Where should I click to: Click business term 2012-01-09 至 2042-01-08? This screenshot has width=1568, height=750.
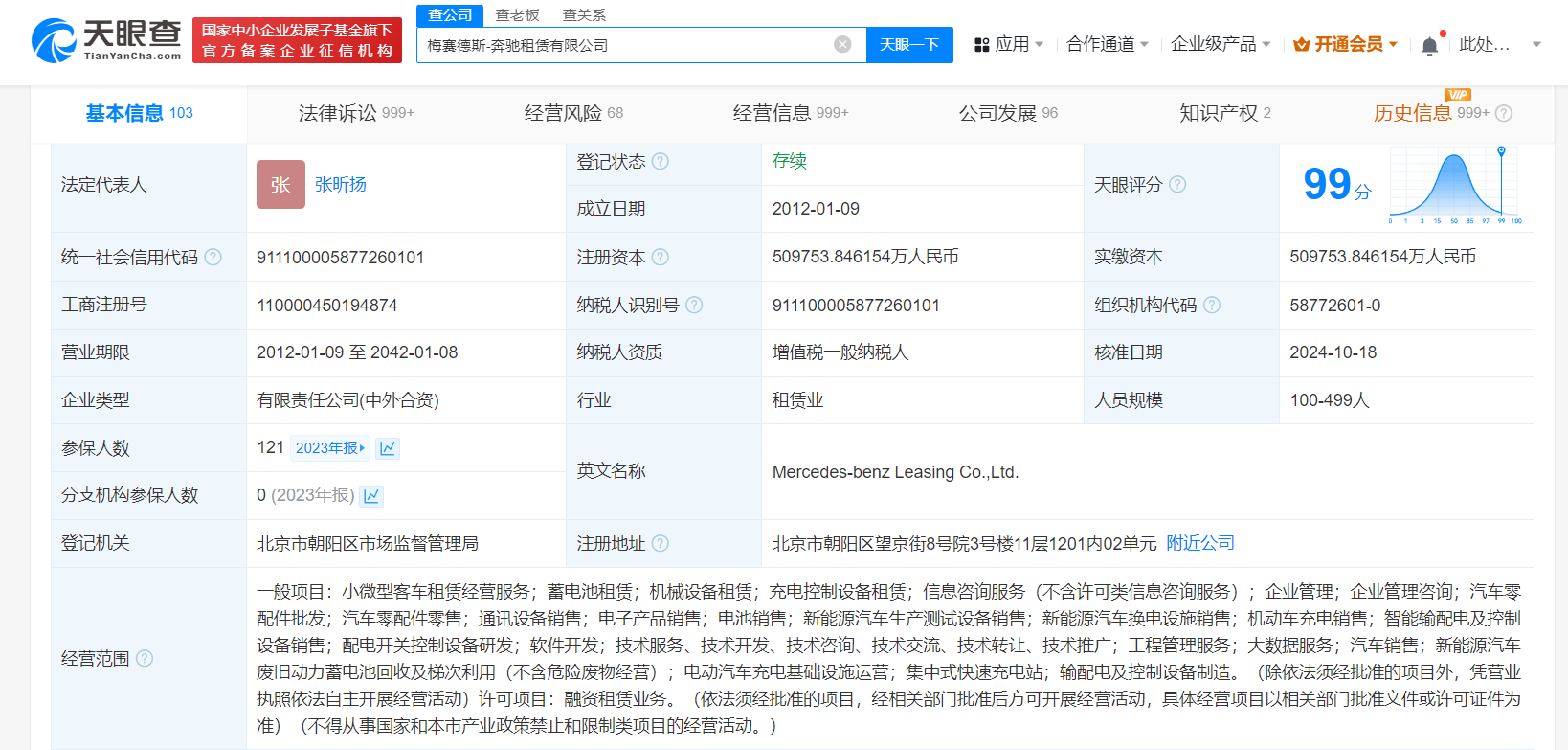click(x=357, y=352)
